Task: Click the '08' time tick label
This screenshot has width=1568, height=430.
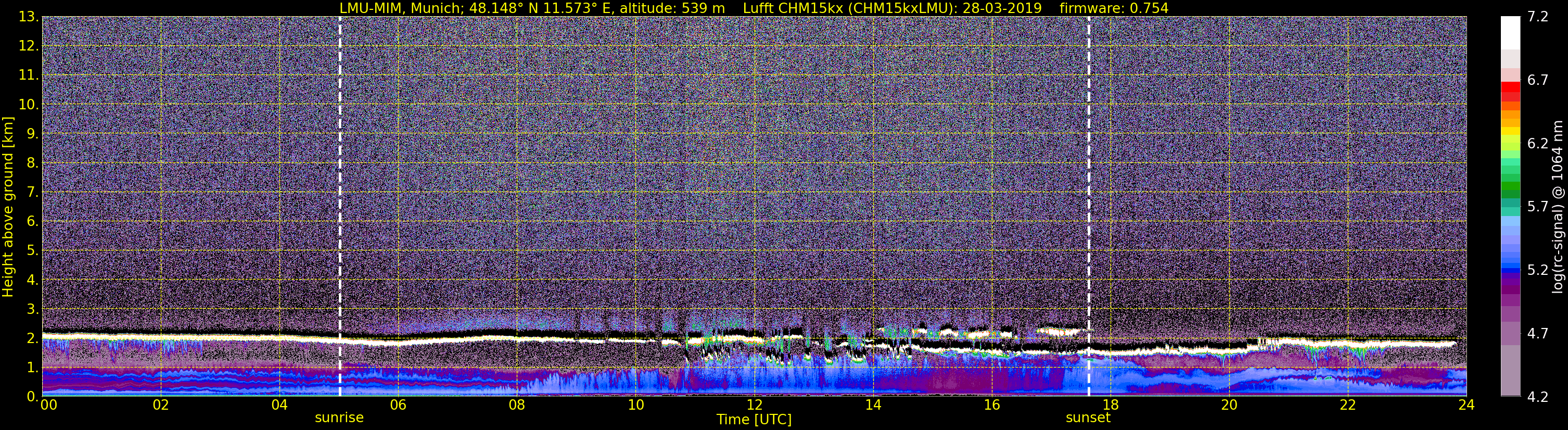Action: 516,405
